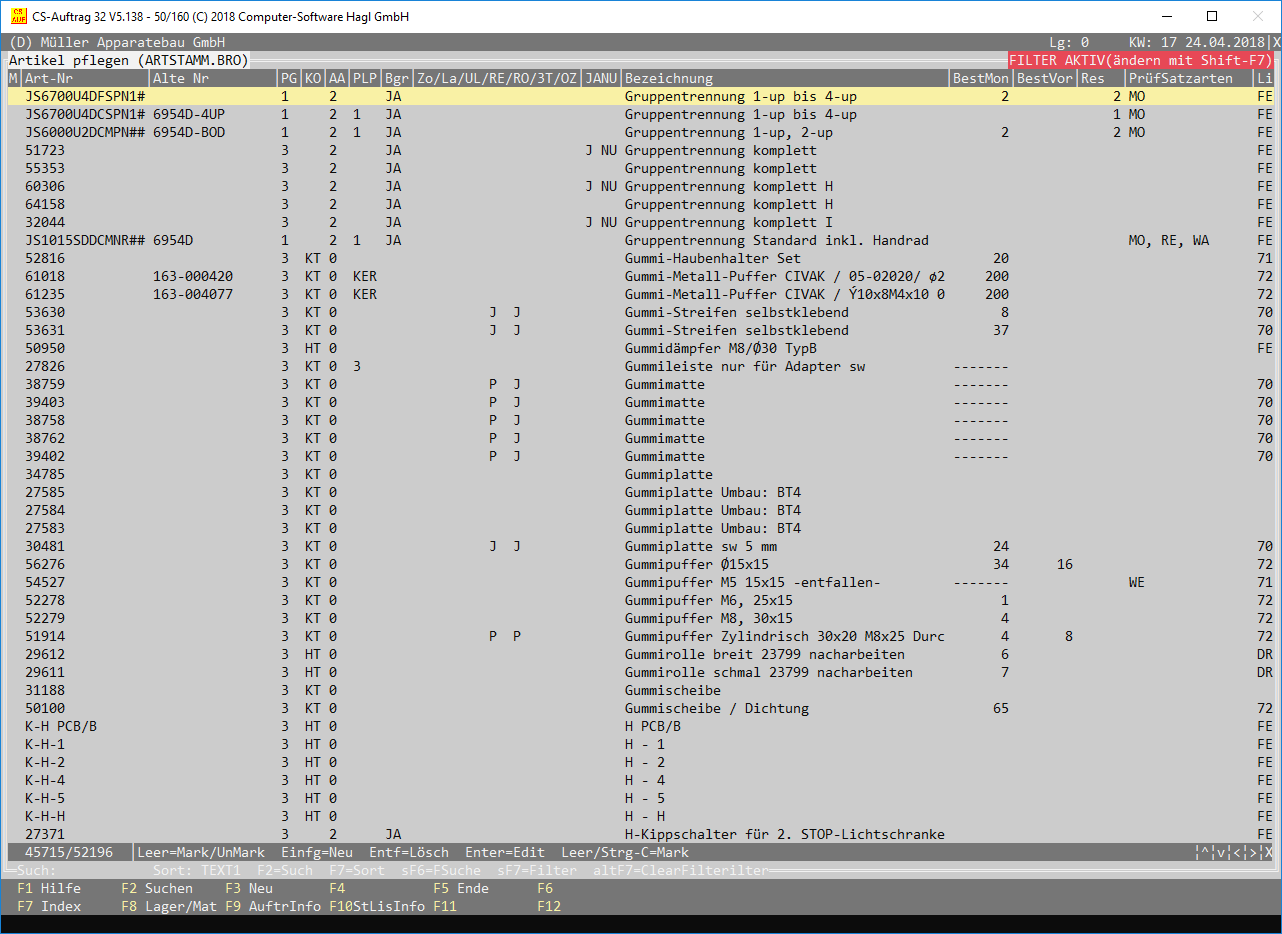The height and width of the screenshot is (934, 1282).
Task: Select F8 Lager/Mat function
Action: pyautogui.click(x=157, y=906)
